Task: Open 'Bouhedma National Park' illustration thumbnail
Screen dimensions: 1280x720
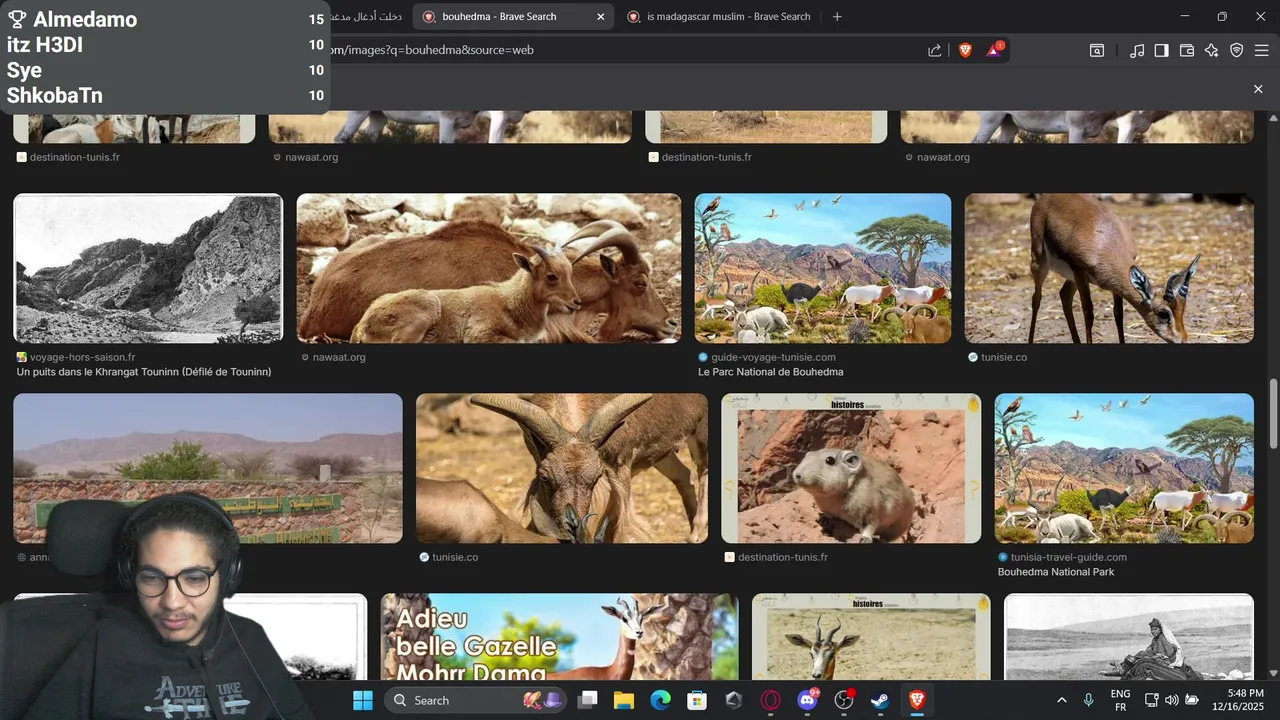Action: coord(1124,468)
